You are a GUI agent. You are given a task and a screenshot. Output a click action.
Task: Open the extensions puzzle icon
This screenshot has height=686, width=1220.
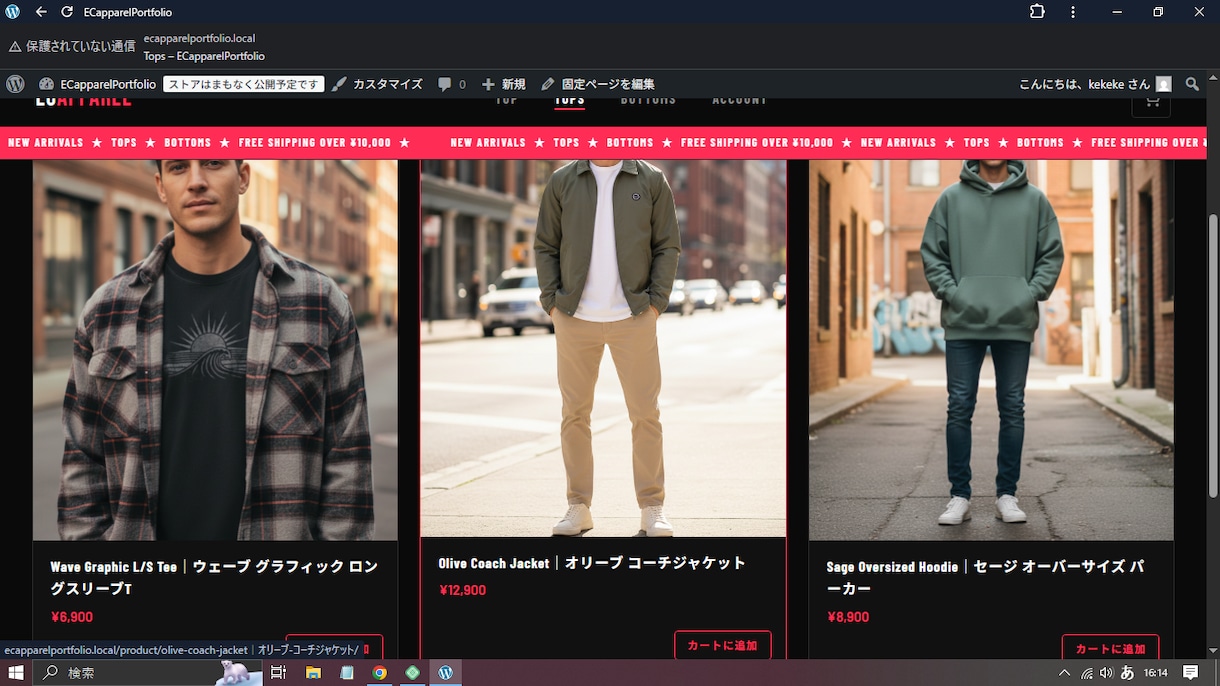1037,12
